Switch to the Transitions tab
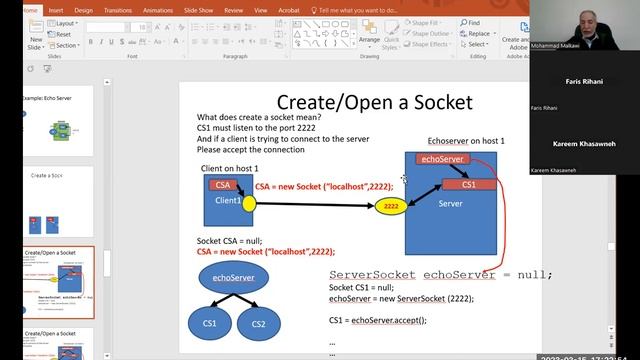Screen dimensions: 640x360 coord(118,10)
